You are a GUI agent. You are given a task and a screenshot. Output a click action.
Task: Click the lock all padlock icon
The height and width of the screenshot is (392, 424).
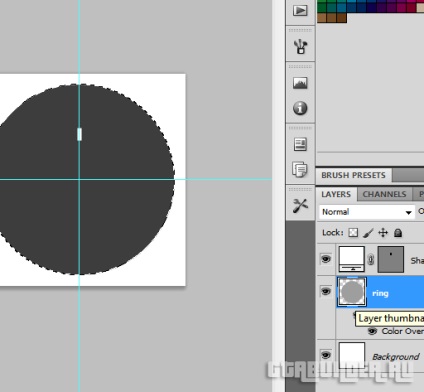[x=398, y=233]
